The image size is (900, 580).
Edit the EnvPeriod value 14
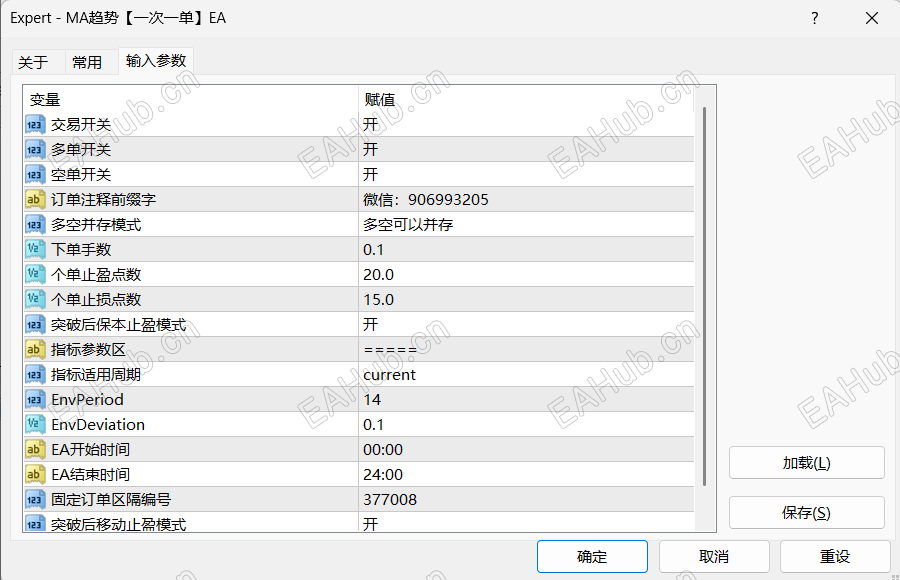click(x=526, y=399)
